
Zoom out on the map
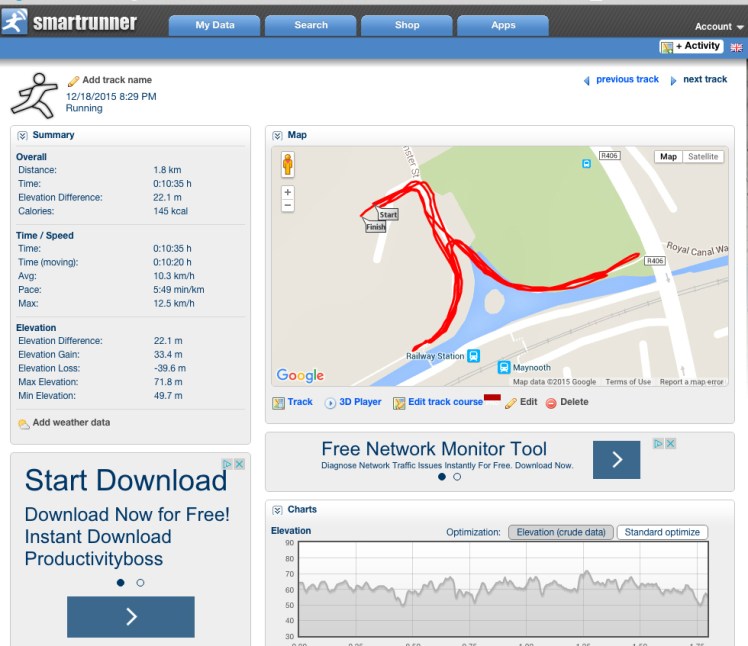tap(288, 206)
